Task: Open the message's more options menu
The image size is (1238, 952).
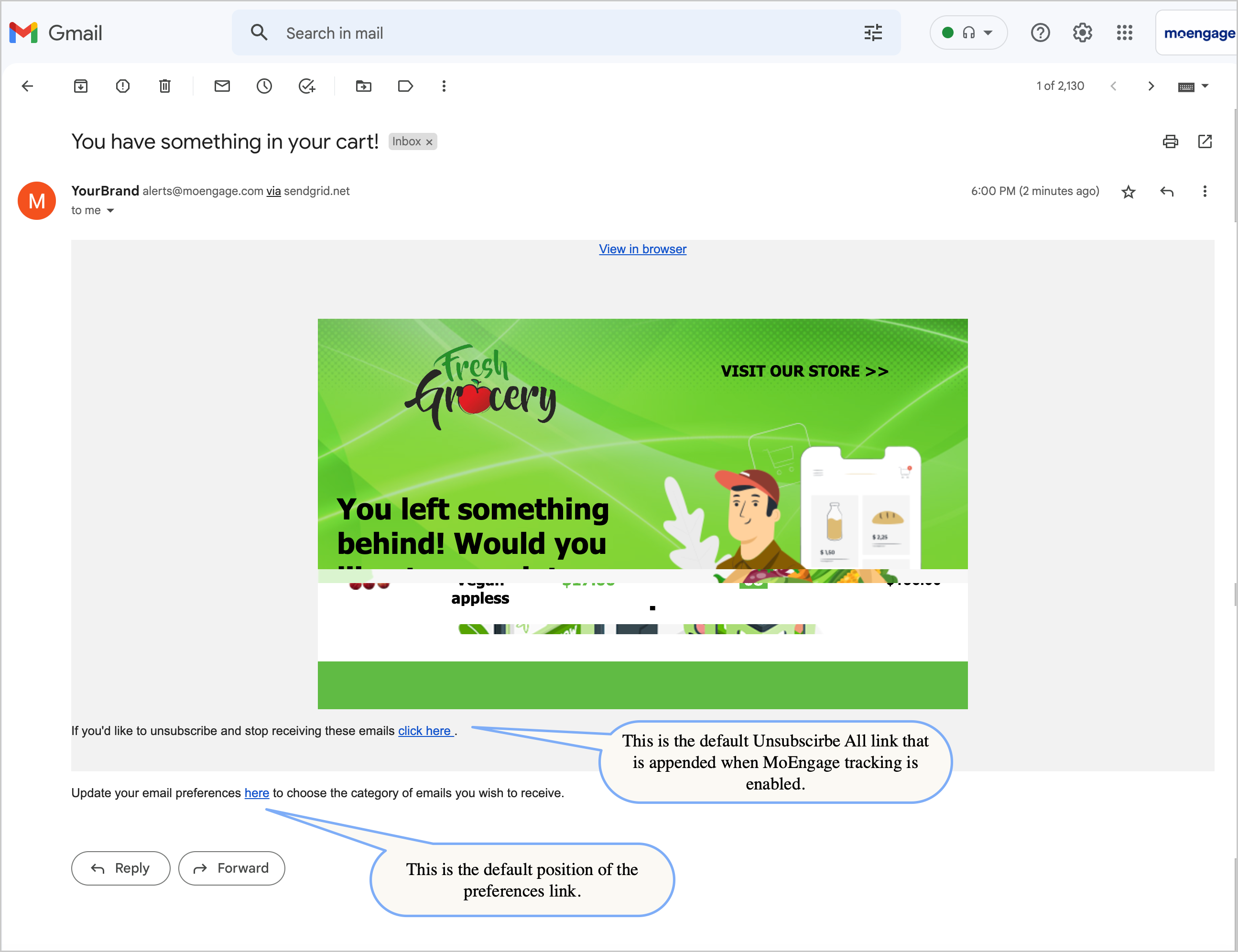Action: pyautogui.click(x=1205, y=192)
